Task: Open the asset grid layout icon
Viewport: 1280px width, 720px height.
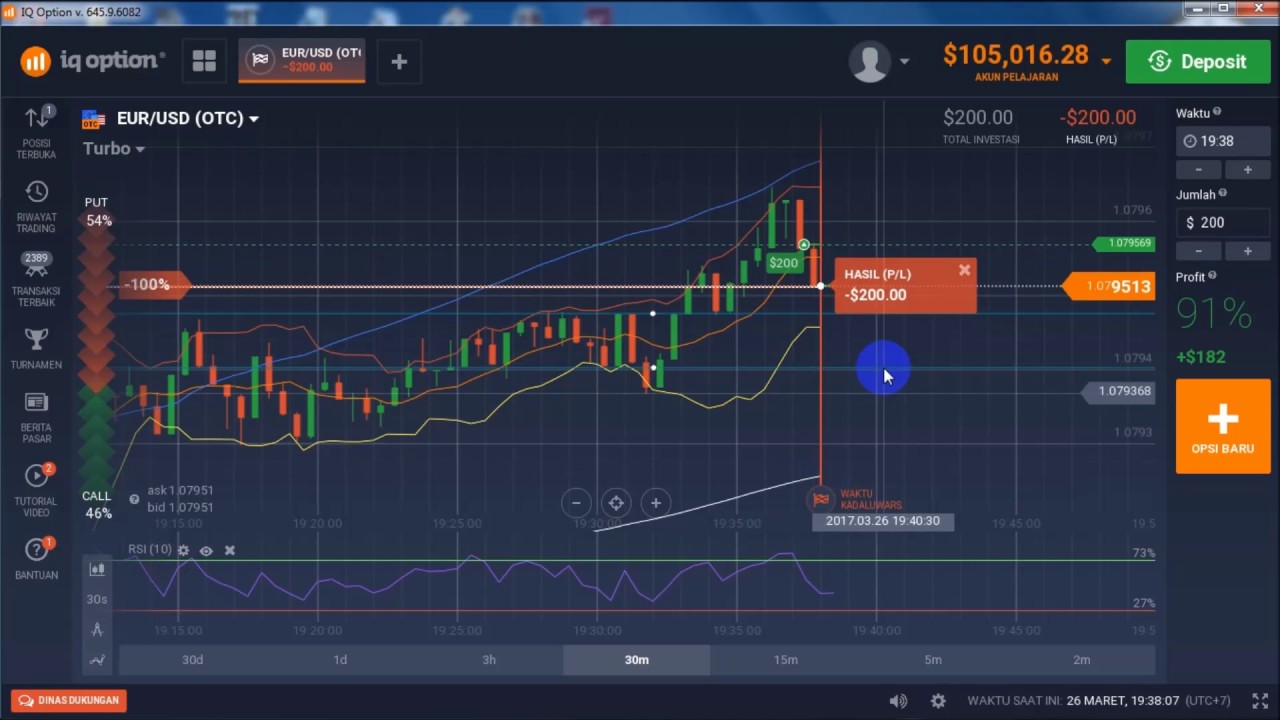Action: (x=204, y=61)
